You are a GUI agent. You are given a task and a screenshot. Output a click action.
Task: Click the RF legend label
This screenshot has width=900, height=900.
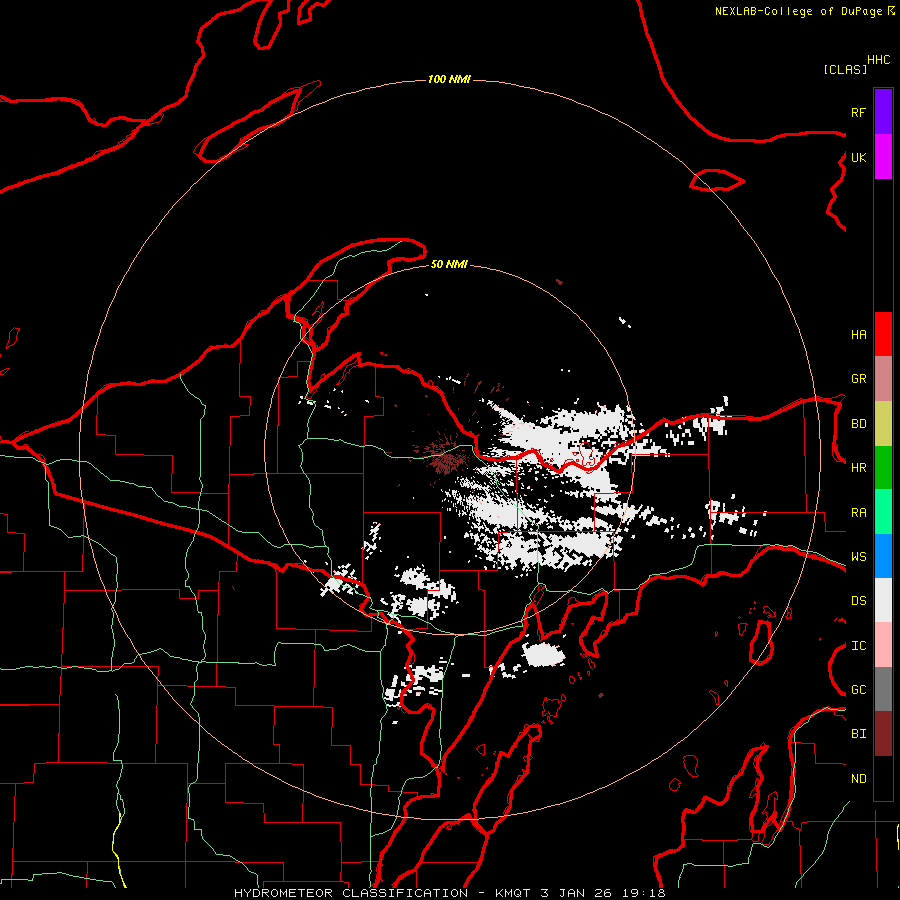(x=858, y=112)
